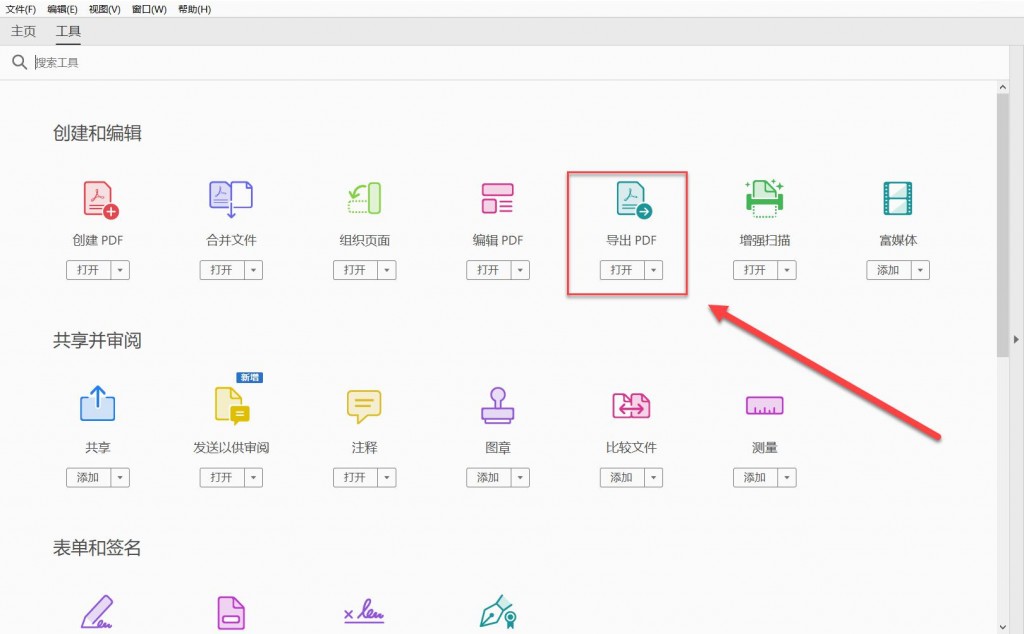Click 添加 button under 共享
The height and width of the screenshot is (634, 1024).
[88, 477]
